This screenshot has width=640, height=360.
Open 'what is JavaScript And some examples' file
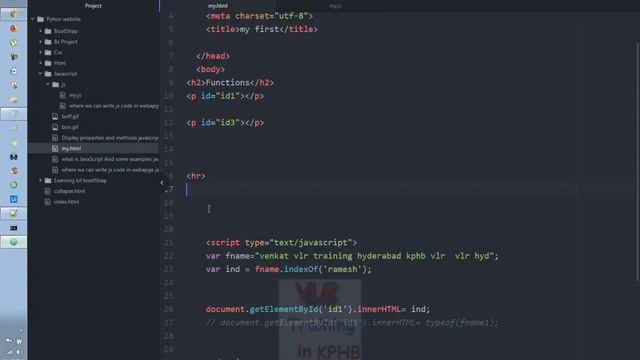click(x=110, y=159)
